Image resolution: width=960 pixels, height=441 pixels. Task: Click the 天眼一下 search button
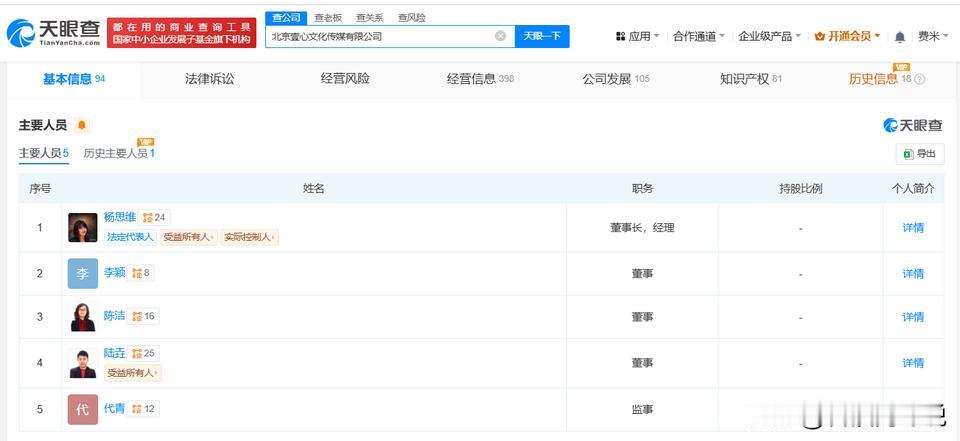click(x=542, y=36)
